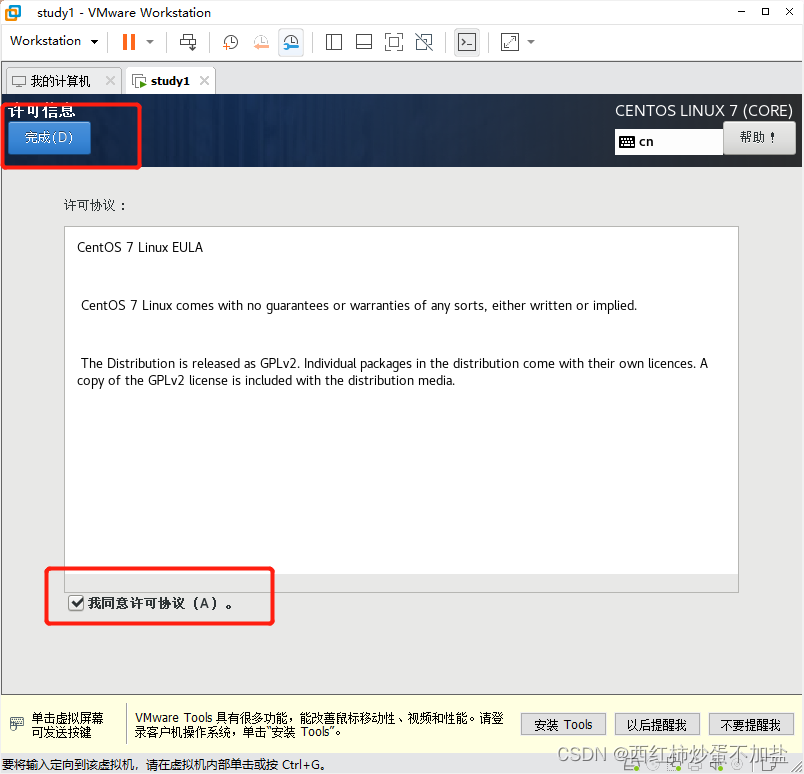The image size is (804, 774).
Task: Uncheck 我同意许可协议 agreement checkbox
Action: pos(76,603)
